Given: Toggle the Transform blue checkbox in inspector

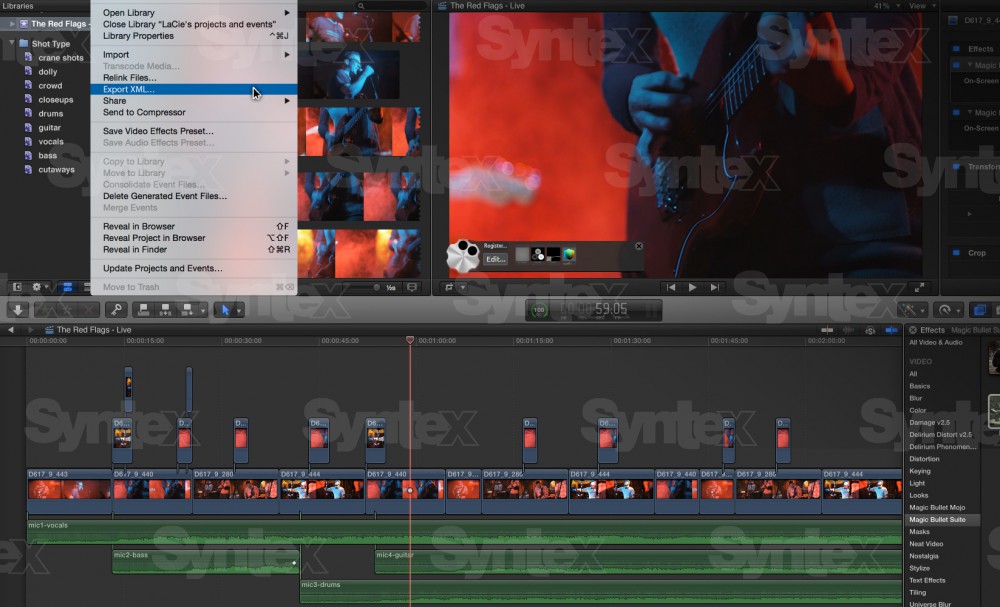Looking at the screenshot, I should [956, 166].
